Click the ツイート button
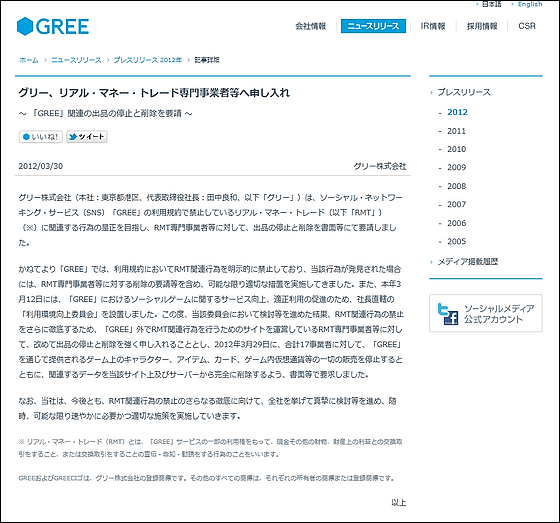 [x=87, y=137]
